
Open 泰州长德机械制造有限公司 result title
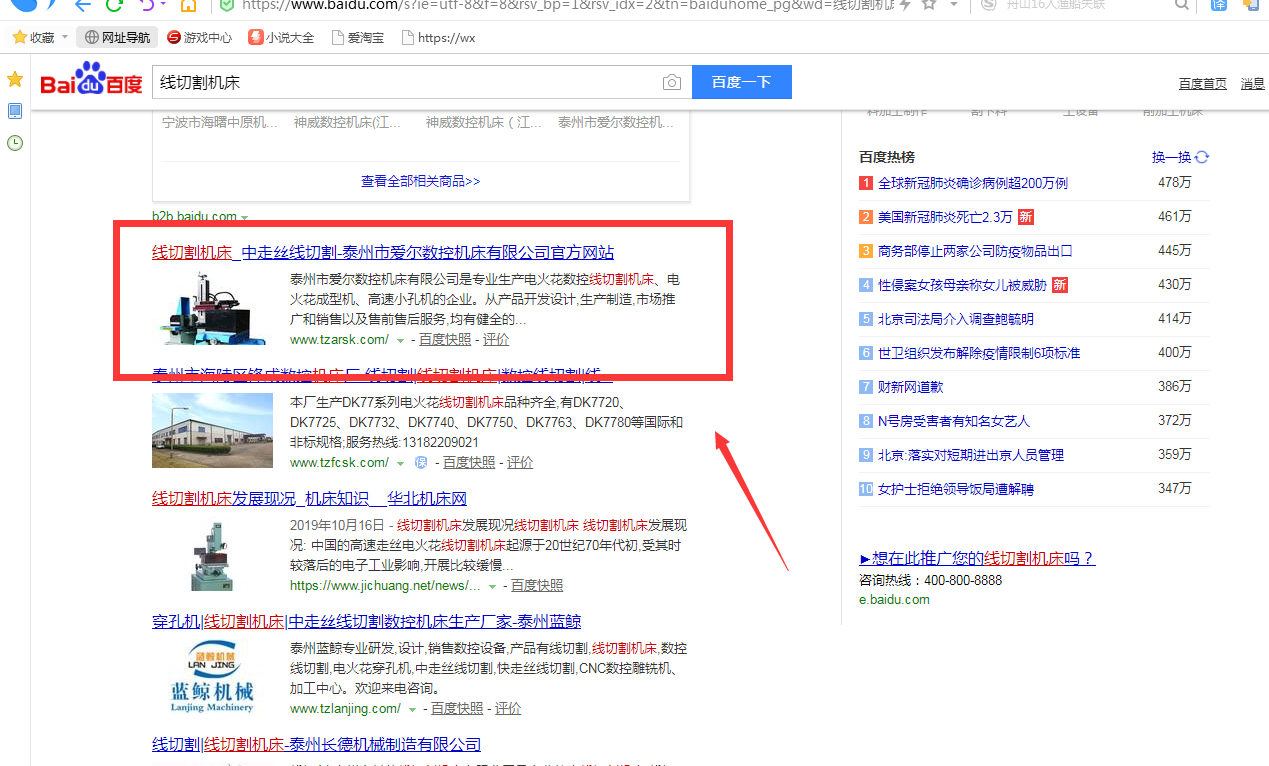[x=316, y=744]
